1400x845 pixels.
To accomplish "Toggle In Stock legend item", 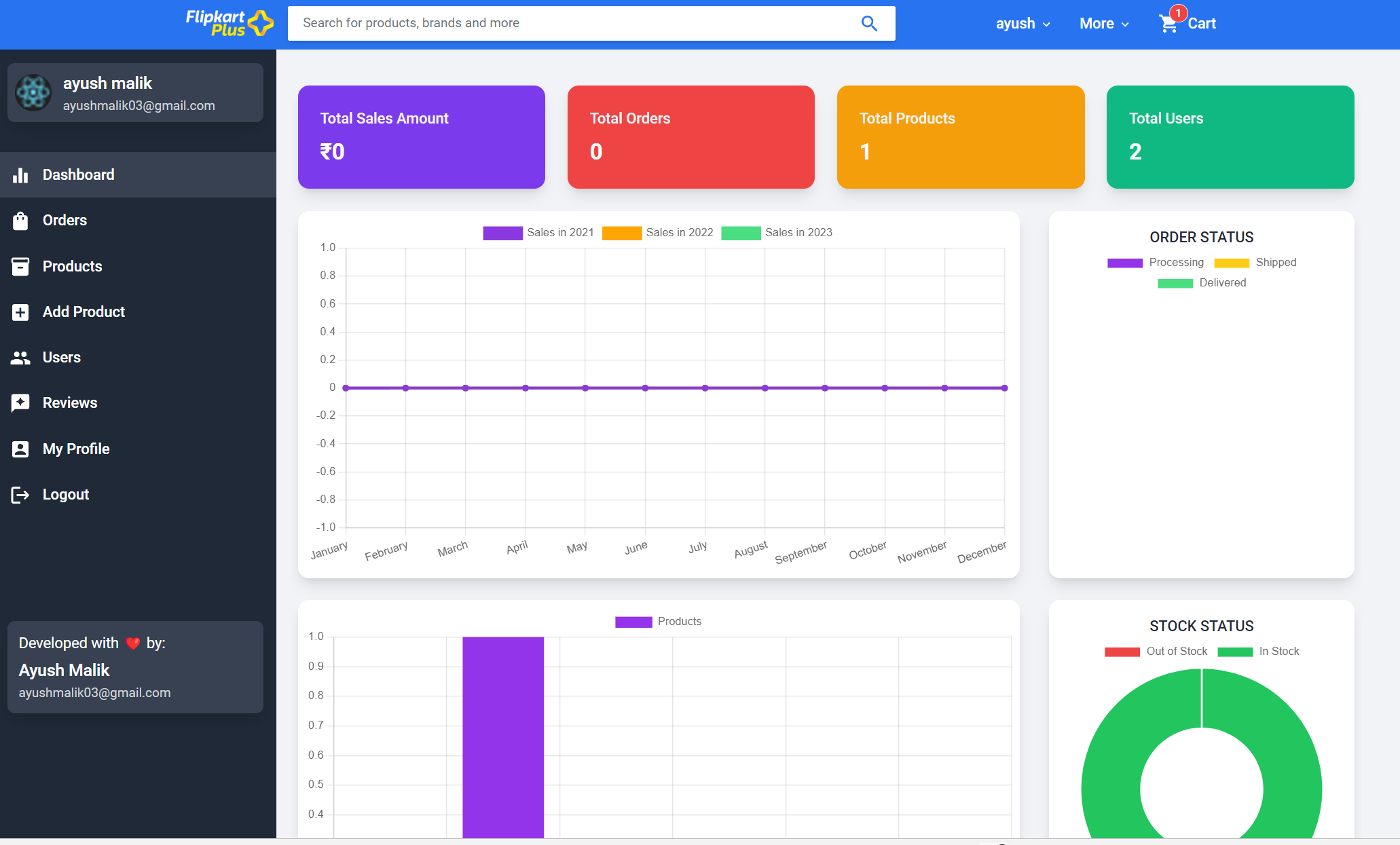I will tap(1258, 652).
